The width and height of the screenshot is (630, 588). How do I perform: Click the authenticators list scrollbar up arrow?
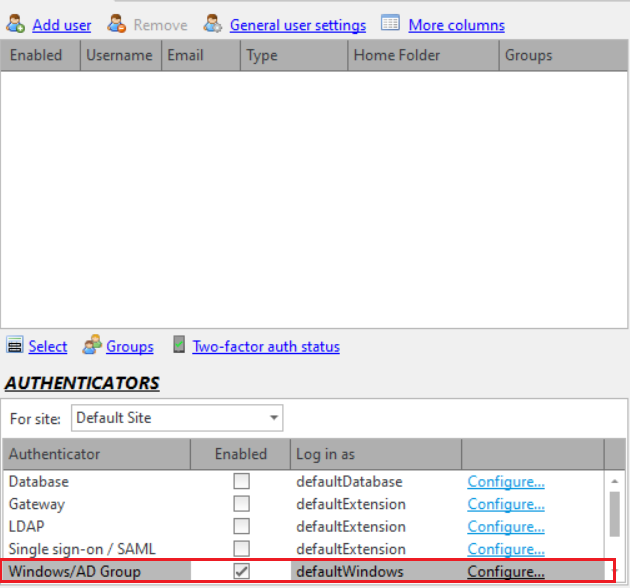(x=615, y=482)
